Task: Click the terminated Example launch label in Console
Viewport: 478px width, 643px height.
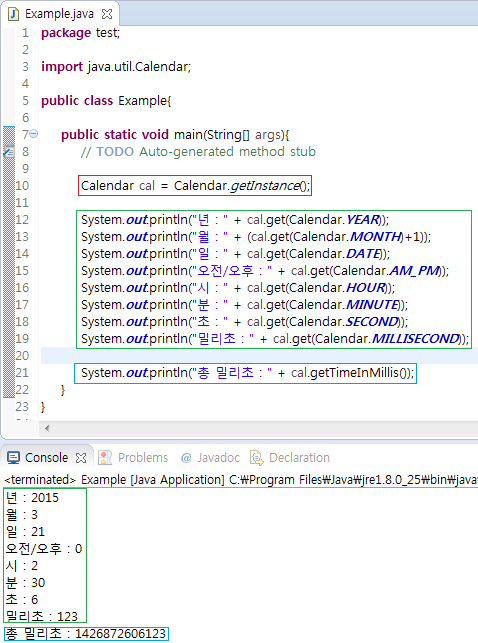Action: pos(240,479)
